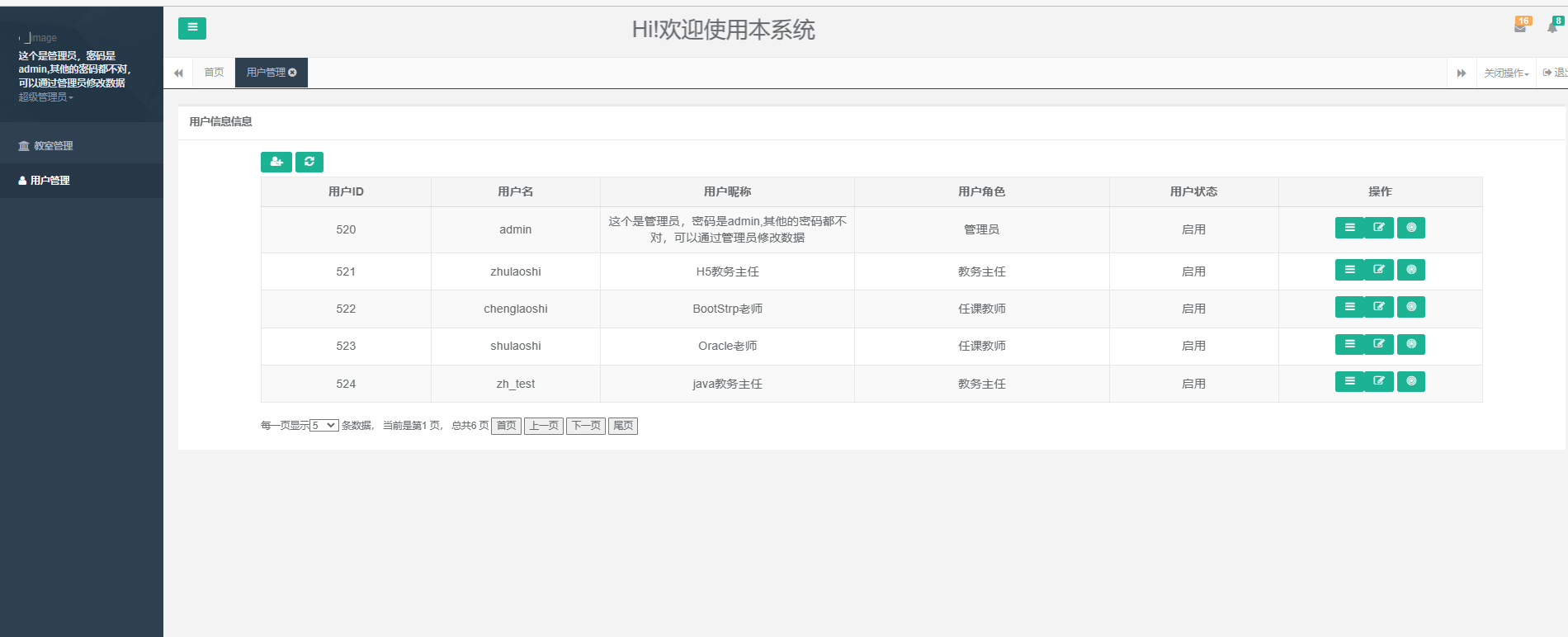Edit the shulaoshi user with the pencil icon

click(x=1379, y=344)
